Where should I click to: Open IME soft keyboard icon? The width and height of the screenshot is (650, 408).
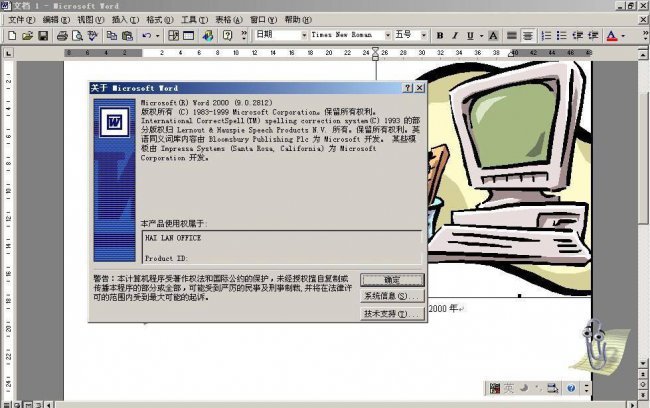553,388
